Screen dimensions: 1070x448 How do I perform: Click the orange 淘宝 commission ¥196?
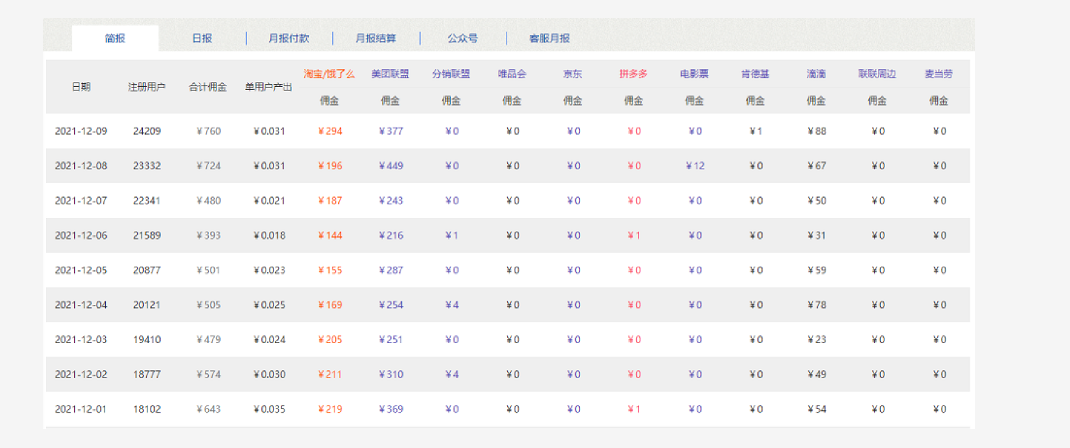(330, 166)
